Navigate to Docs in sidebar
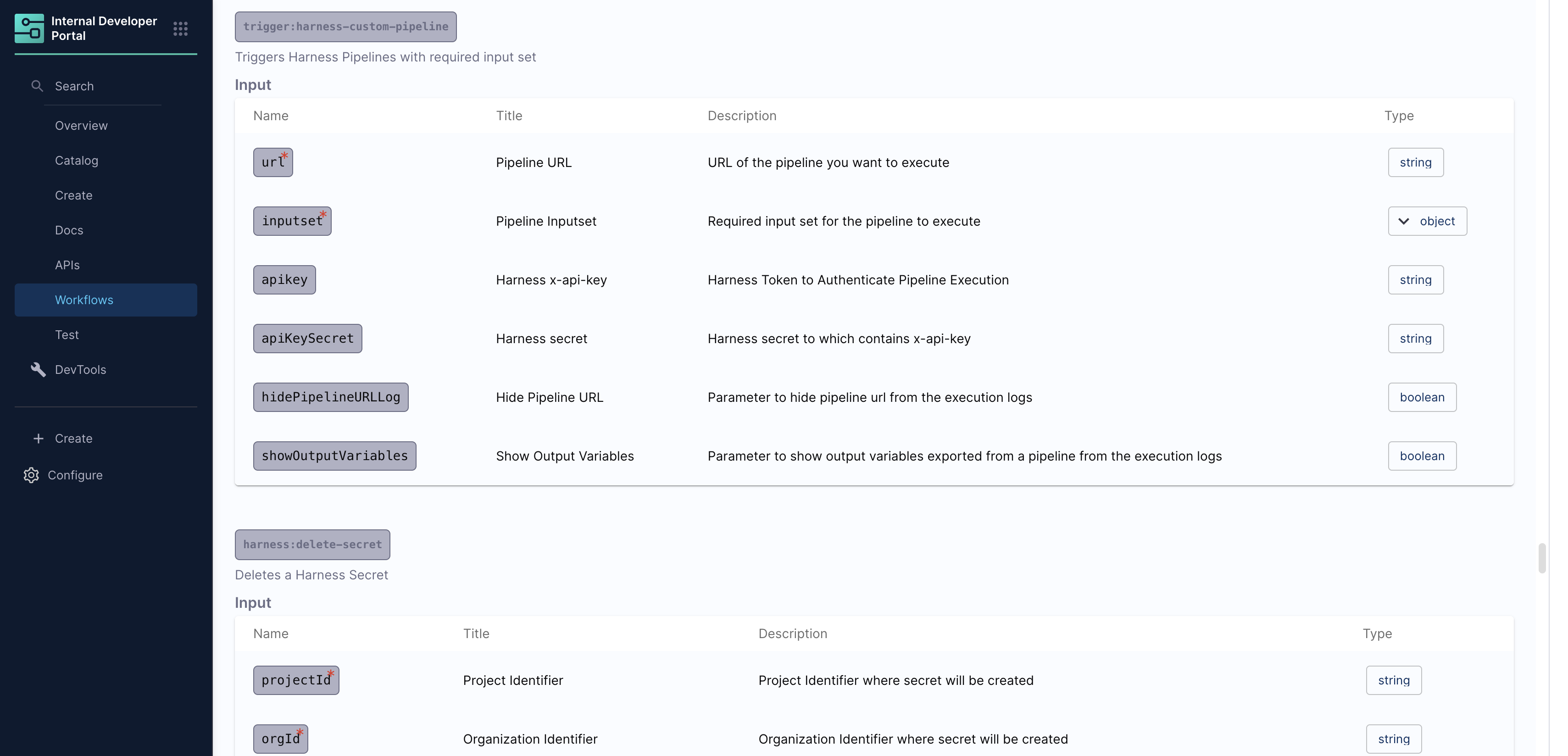The image size is (1568, 756). (69, 230)
